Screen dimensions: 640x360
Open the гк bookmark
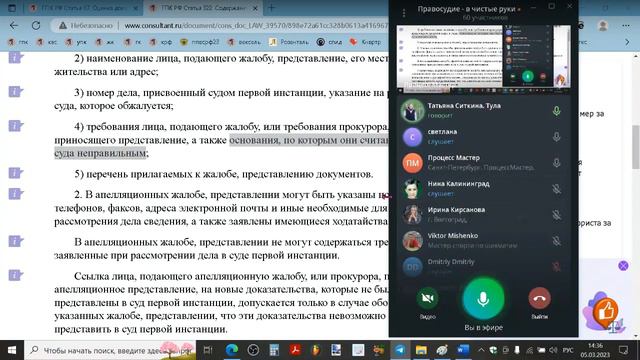tap(133, 42)
